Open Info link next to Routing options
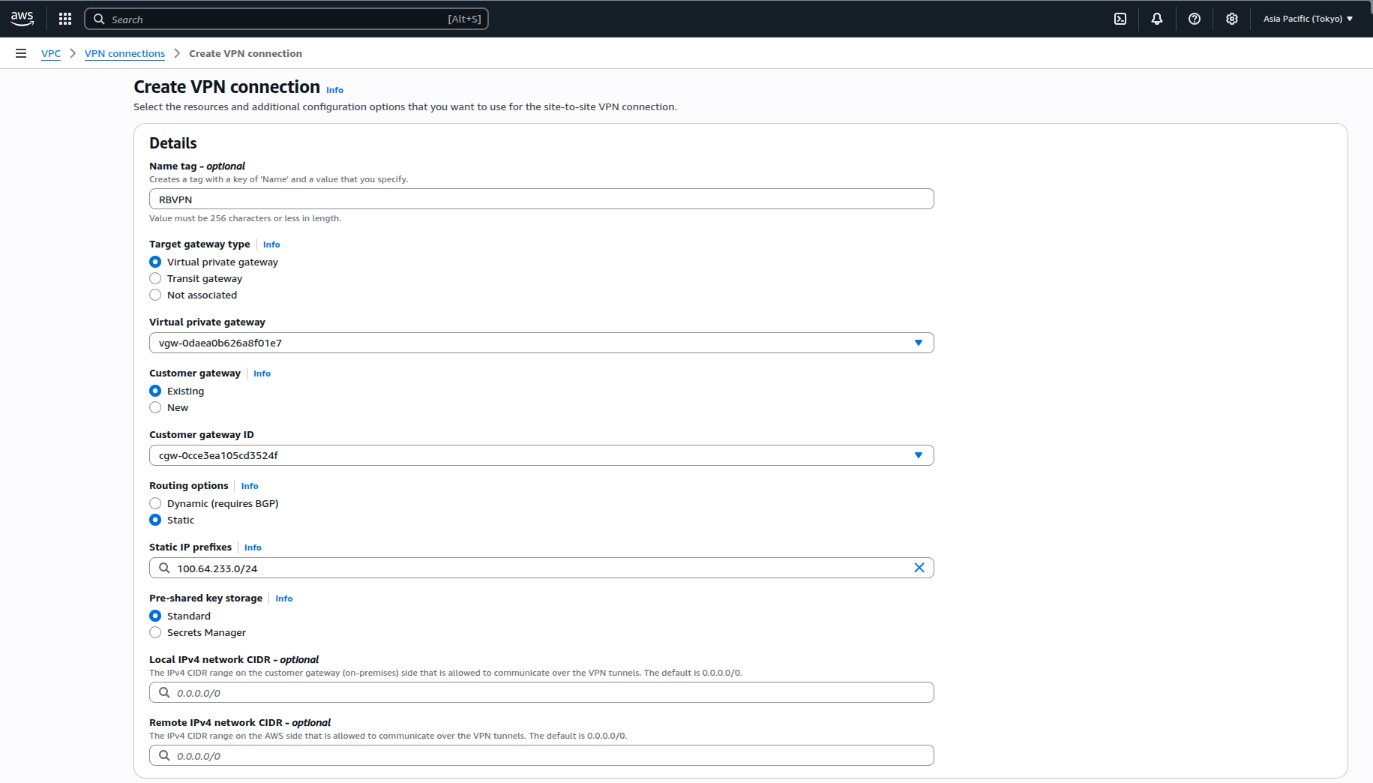The height and width of the screenshot is (783, 1373). (249, 486)
